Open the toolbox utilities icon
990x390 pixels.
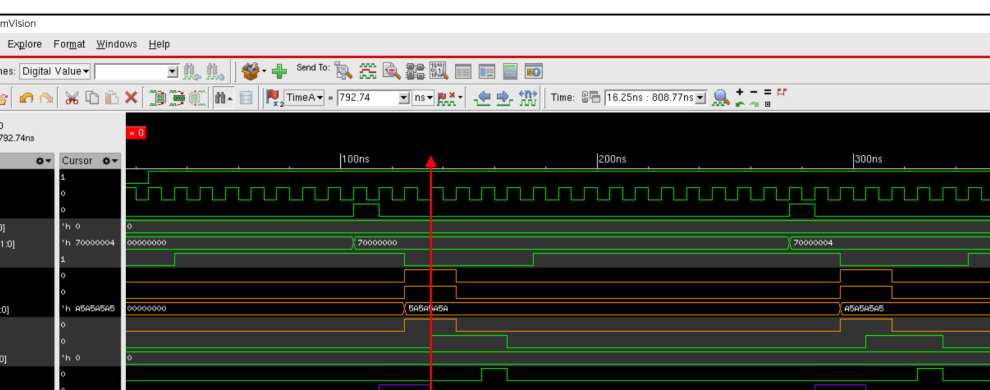click(251, 71)
